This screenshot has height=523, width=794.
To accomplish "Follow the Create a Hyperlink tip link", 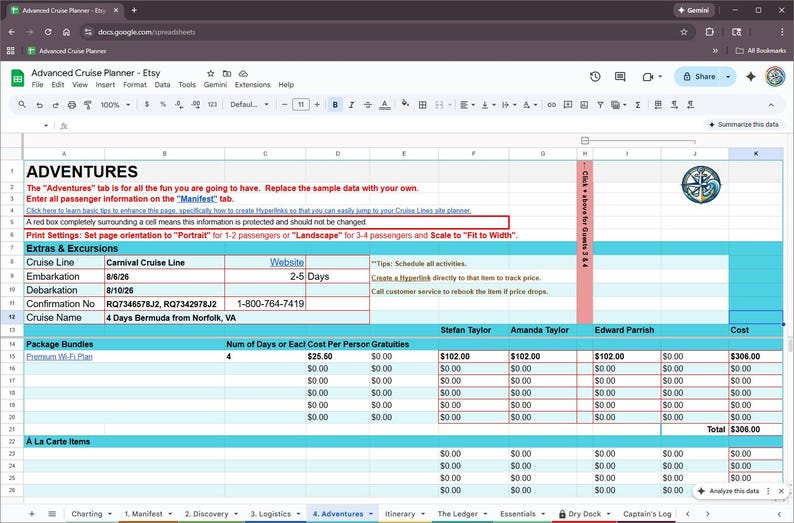I will click(x=401, y=278).
